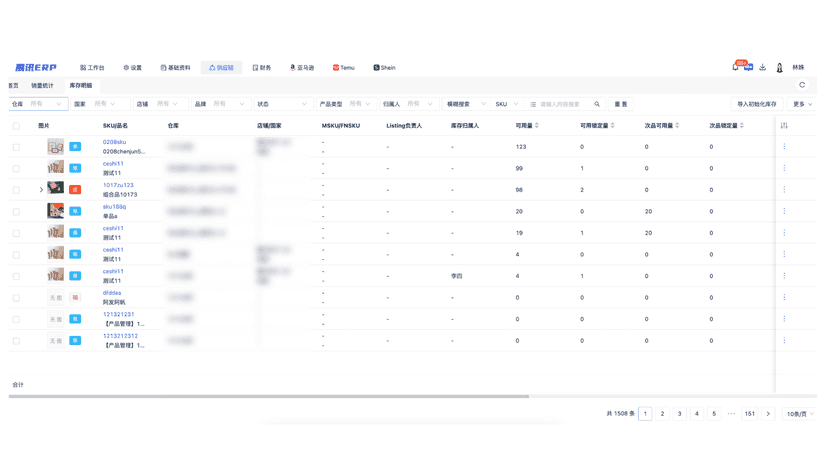Check the box for sku188q row
The height and width of the screenshot is (466, 828).
tap(16, 211)
